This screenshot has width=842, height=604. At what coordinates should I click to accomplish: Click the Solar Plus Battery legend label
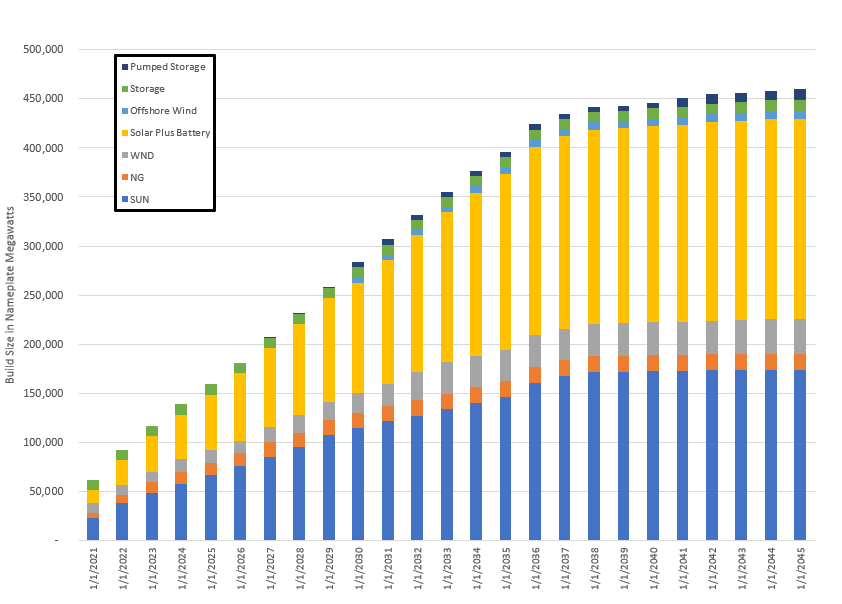[170, 133]
